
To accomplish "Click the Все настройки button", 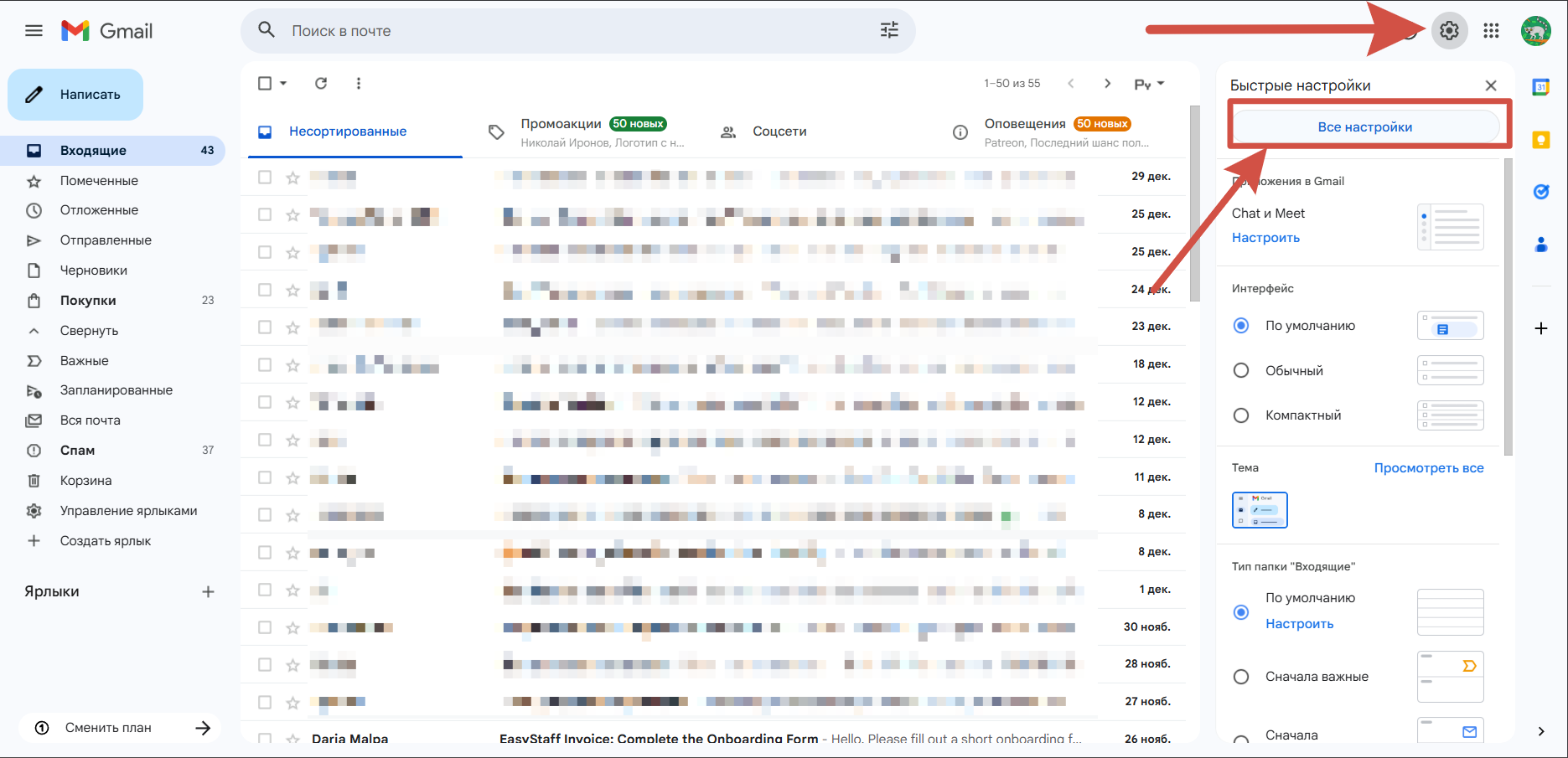I will coord(1365,127).
